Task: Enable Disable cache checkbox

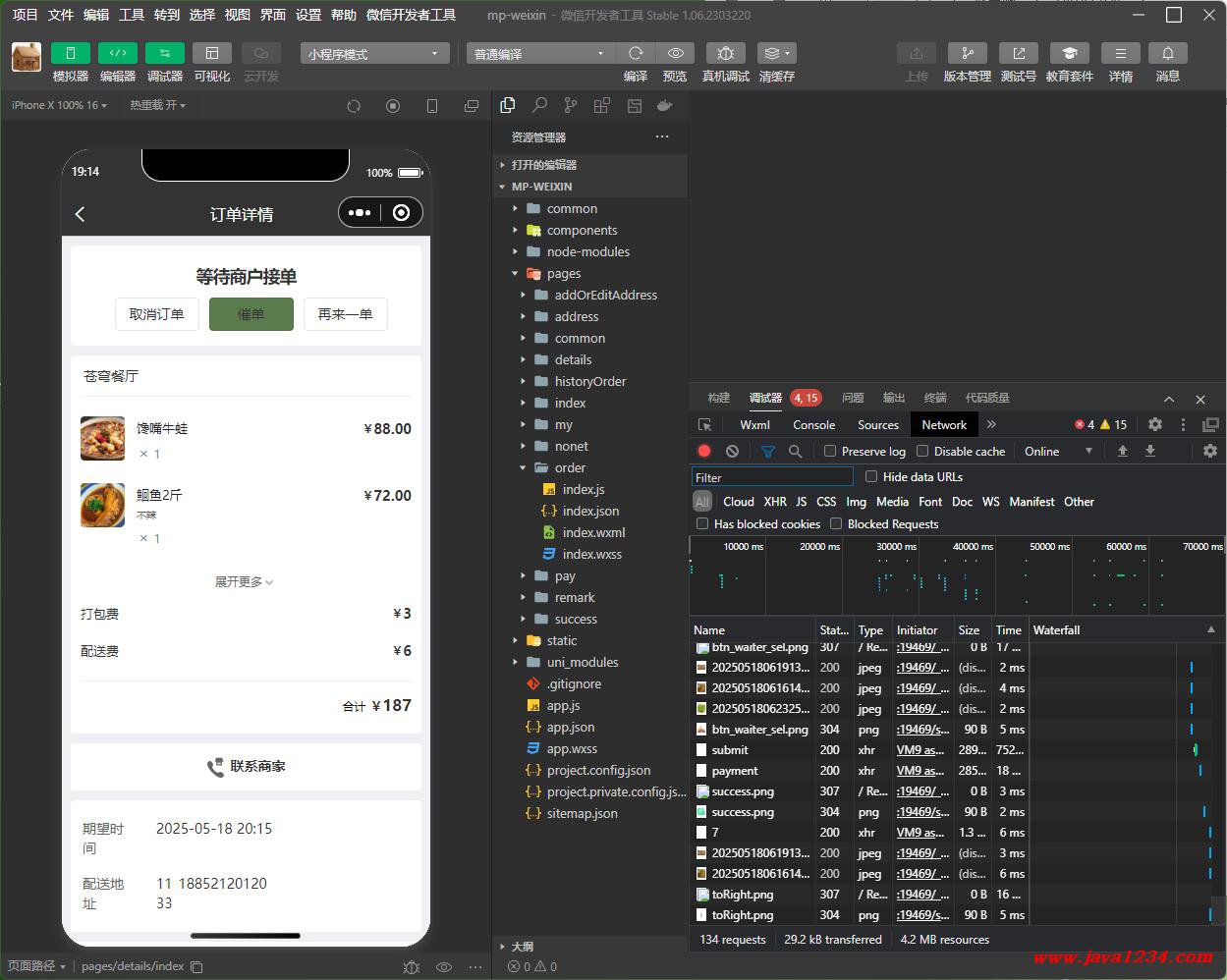Action: 922,451
